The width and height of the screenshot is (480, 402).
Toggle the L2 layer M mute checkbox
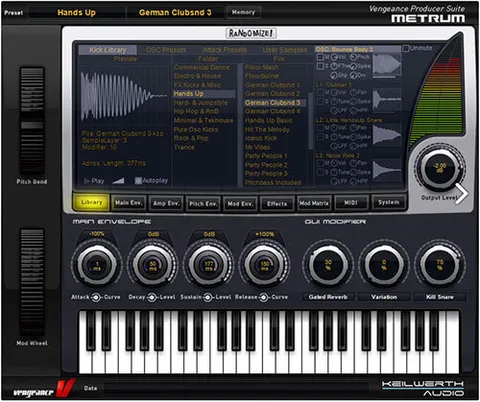coord(320,128)
